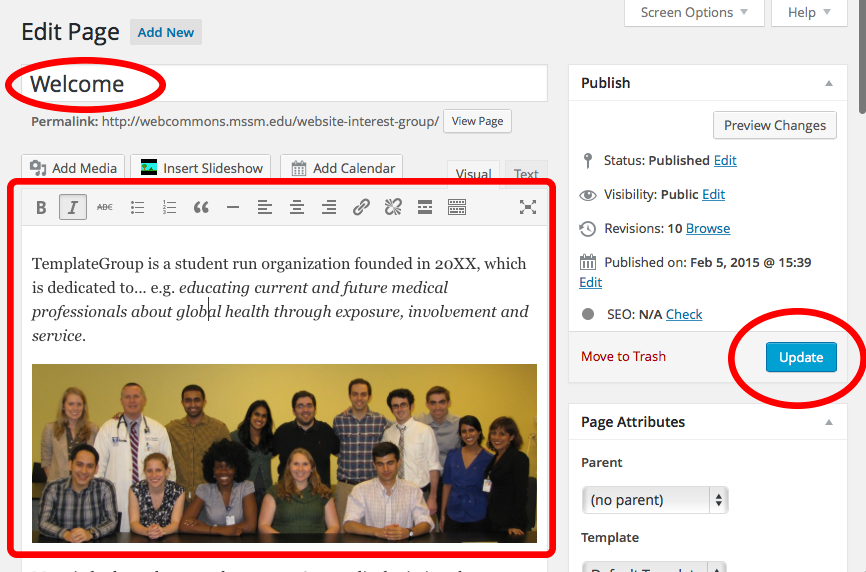Switch to the Text editor tab
Image resolution: width=866 pixels, height=572 pixels.
526,174
